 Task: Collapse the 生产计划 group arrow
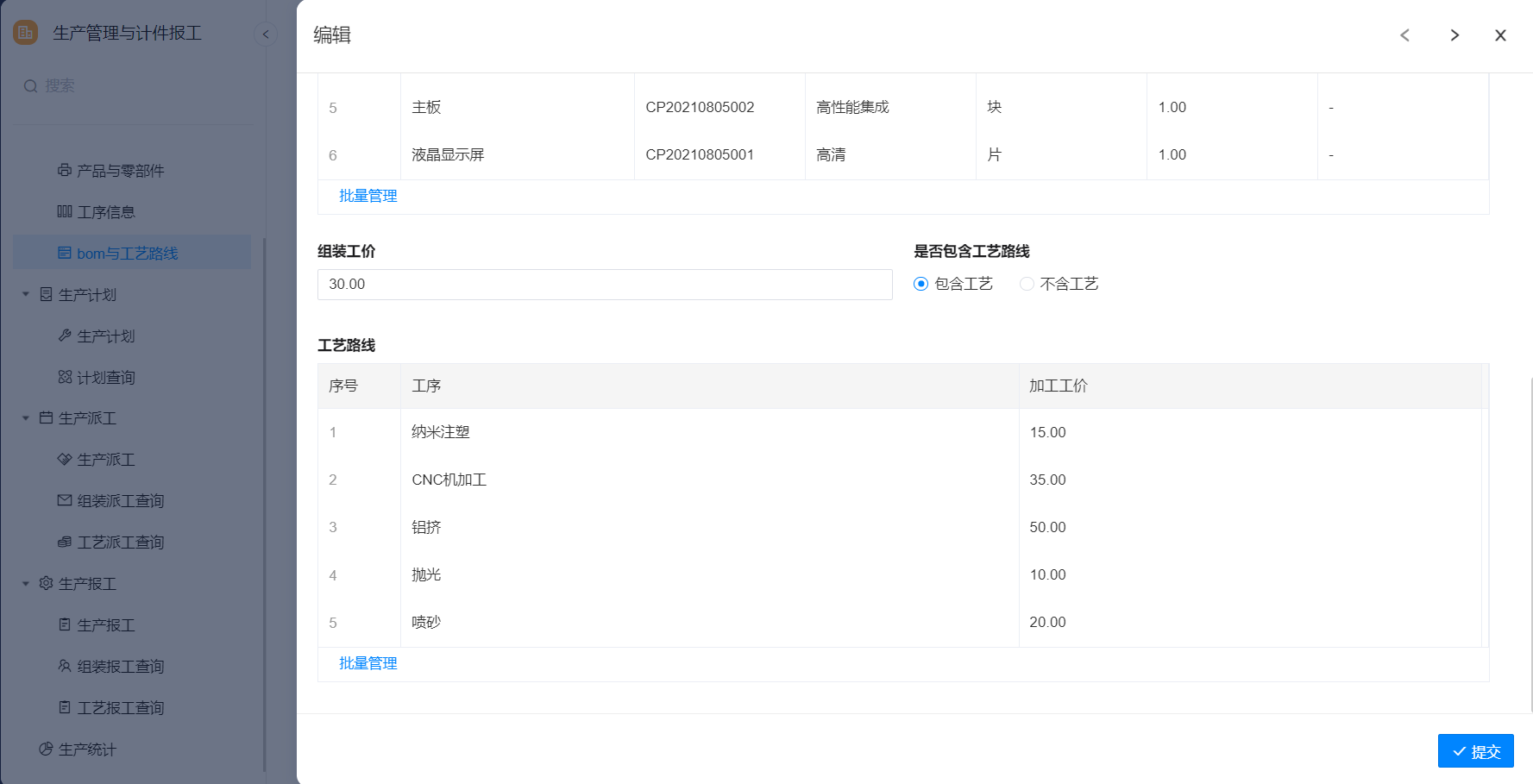pos(26,294)
